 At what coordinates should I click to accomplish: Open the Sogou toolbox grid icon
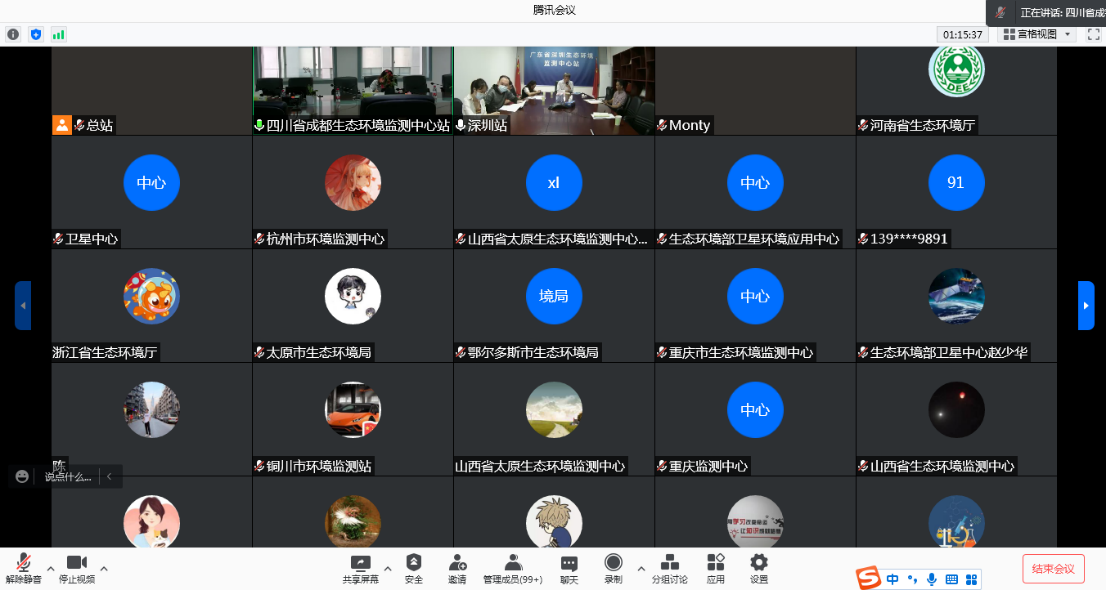(971, 579)
